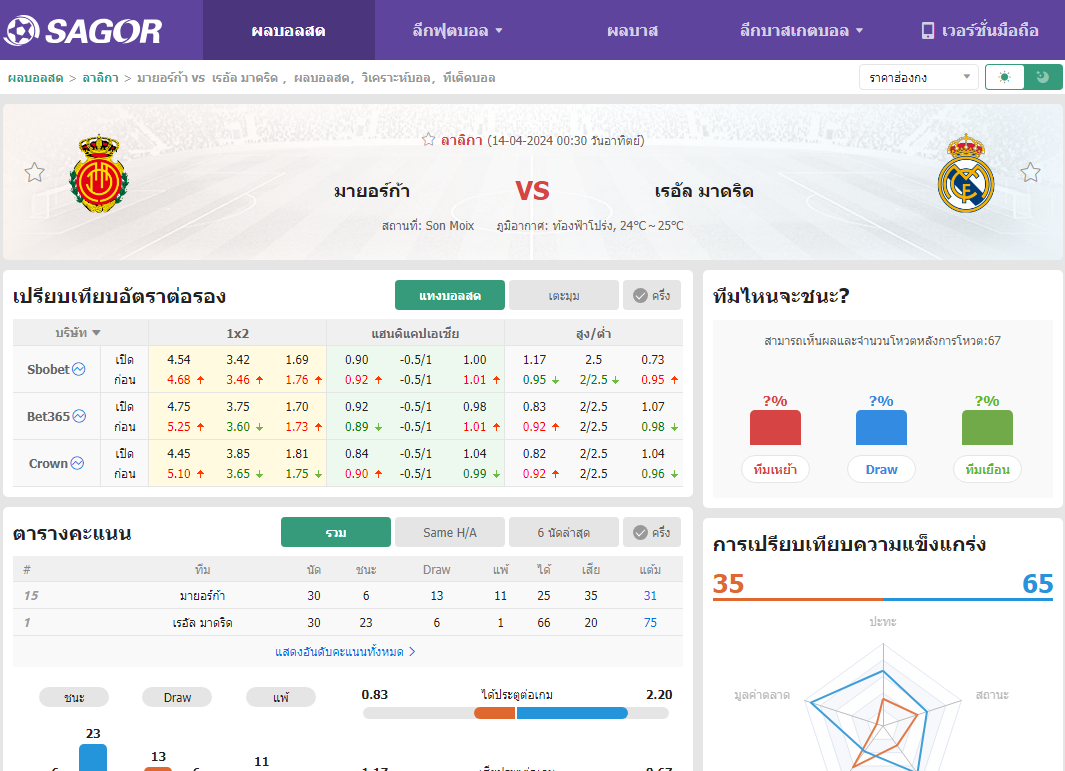Click the goals scored per game comparison bar
This screenshot has height=771, width=1065.
coord(516,713)
